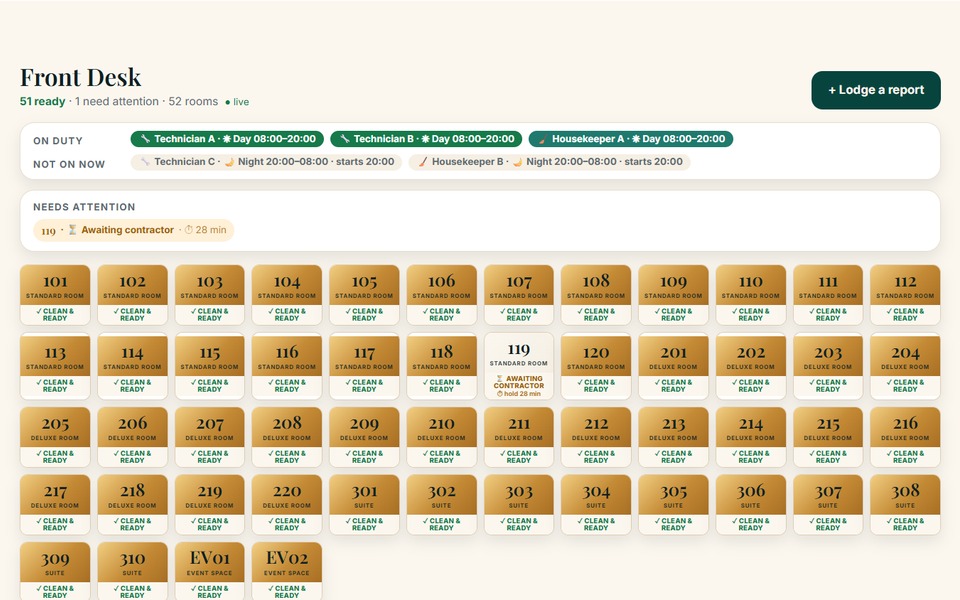Screen dimensions: 960x600
Task: Click the moon icon in Technician C's night shift
Action: (229, 162)
